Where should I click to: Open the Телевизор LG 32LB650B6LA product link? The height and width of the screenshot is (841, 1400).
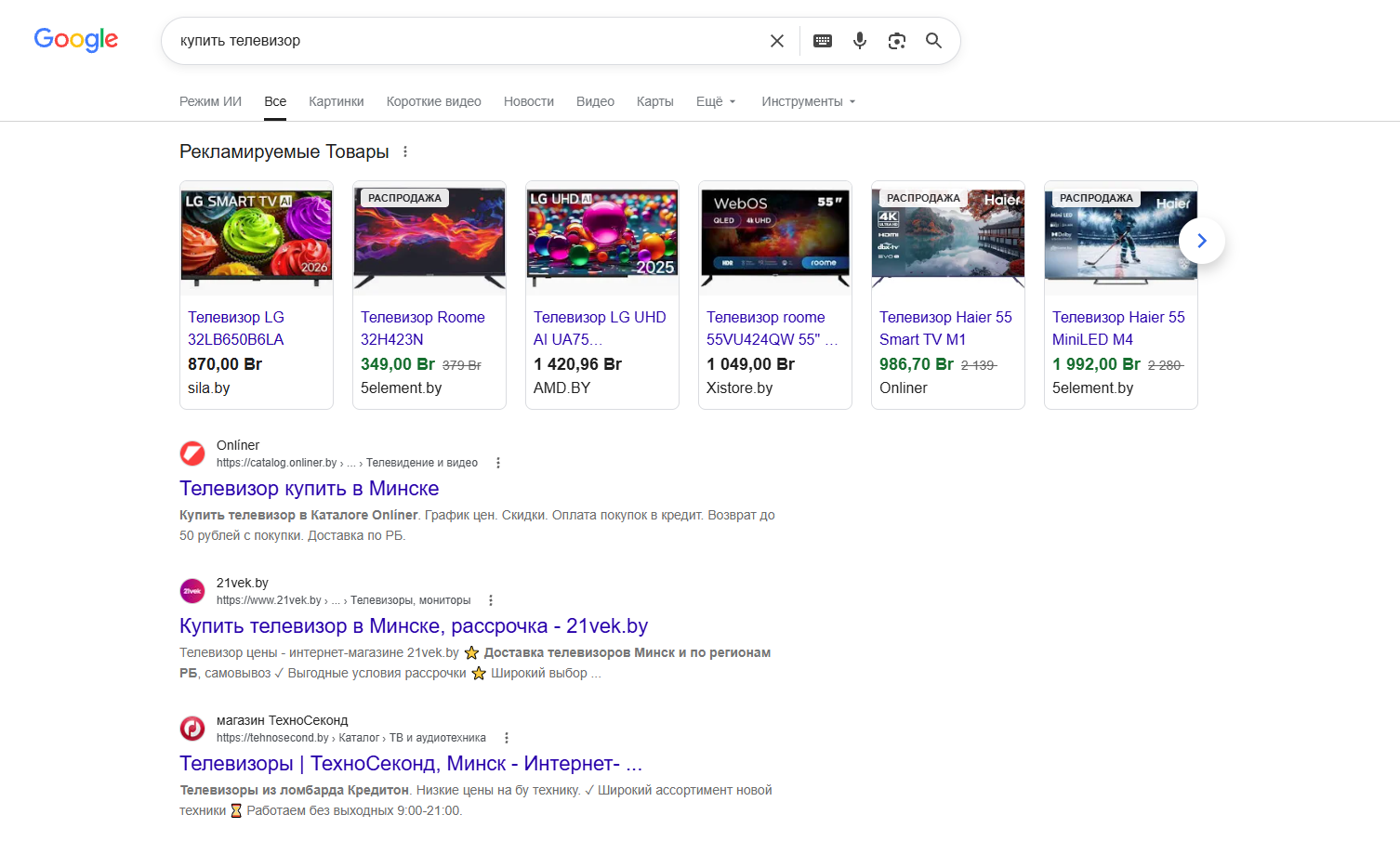pos(236,328)
